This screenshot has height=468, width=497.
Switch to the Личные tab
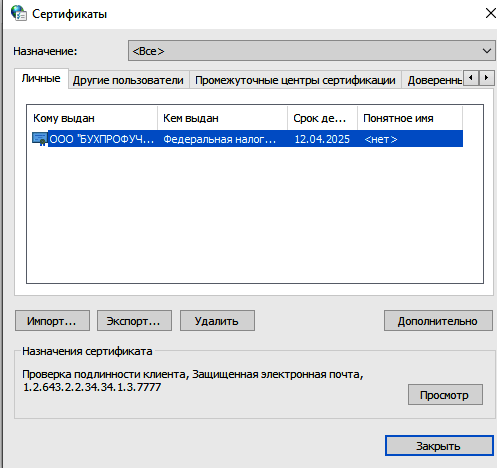tap(41, 78)
